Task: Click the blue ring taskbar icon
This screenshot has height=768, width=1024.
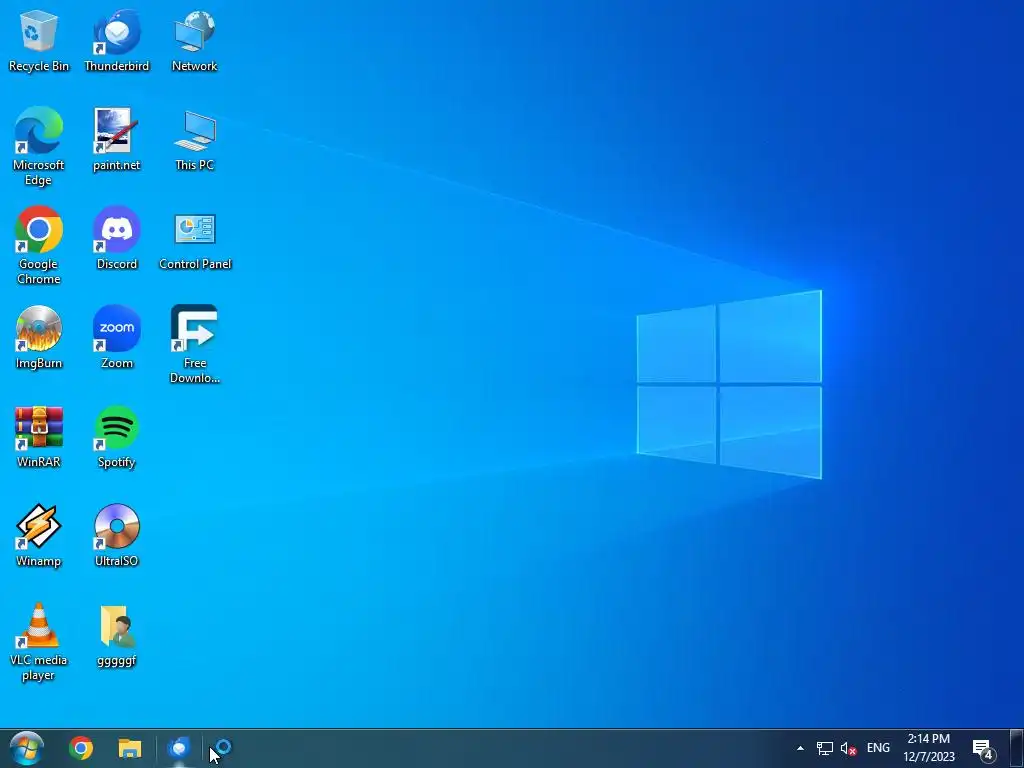Action: (223, 748)
